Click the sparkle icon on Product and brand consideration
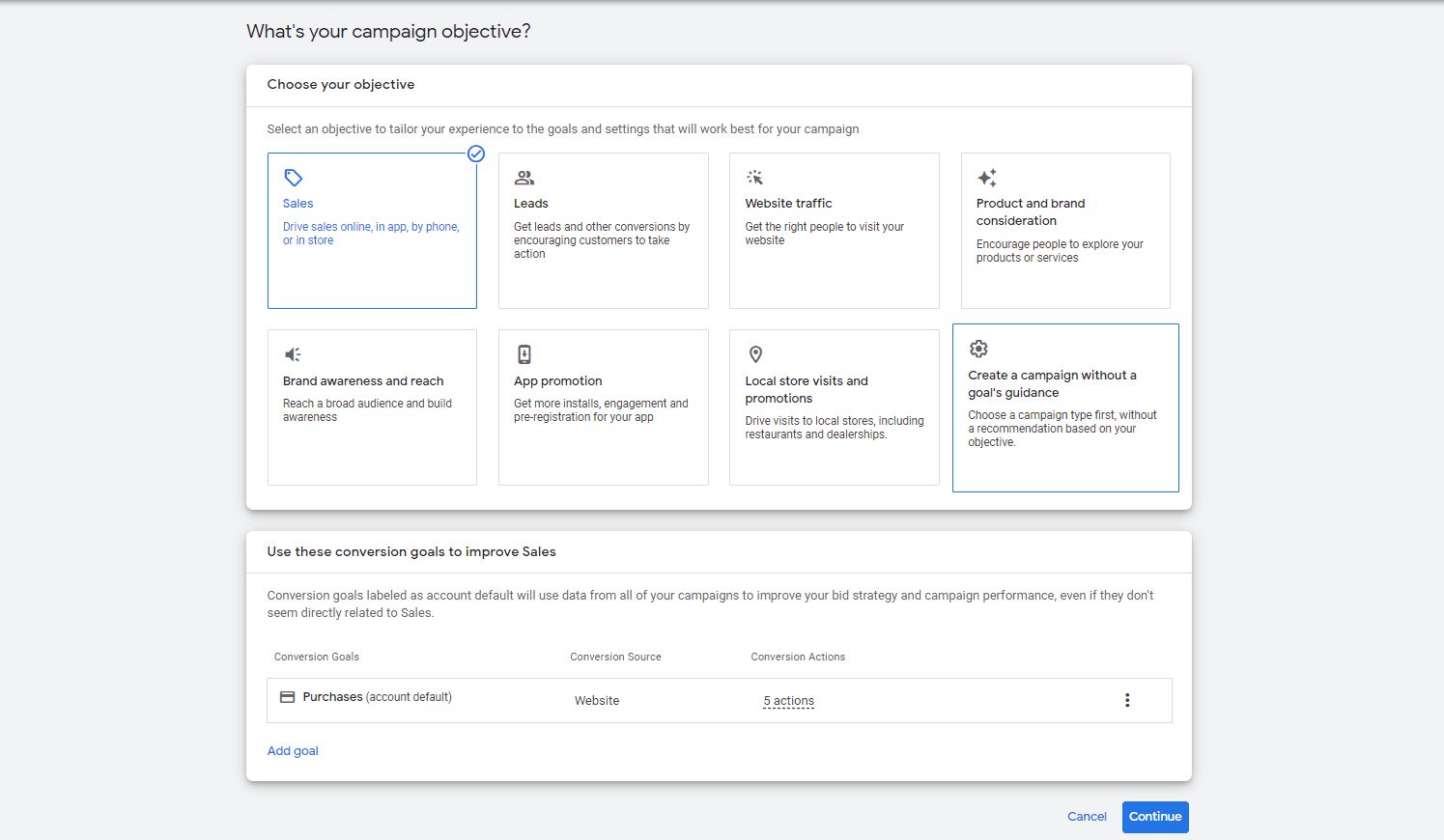 click(x=986, y=177)
